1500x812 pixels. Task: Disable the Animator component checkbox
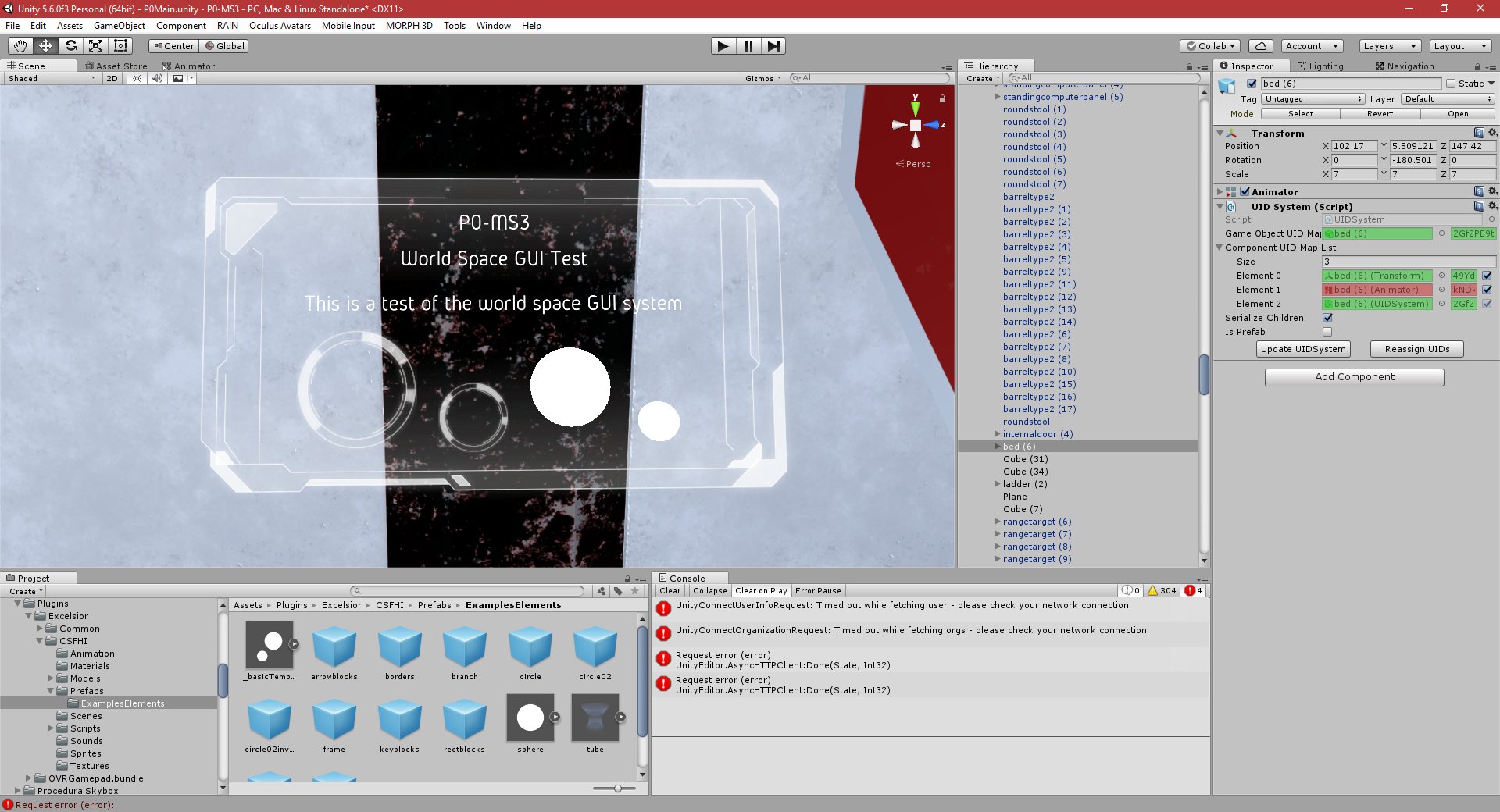1243,191
